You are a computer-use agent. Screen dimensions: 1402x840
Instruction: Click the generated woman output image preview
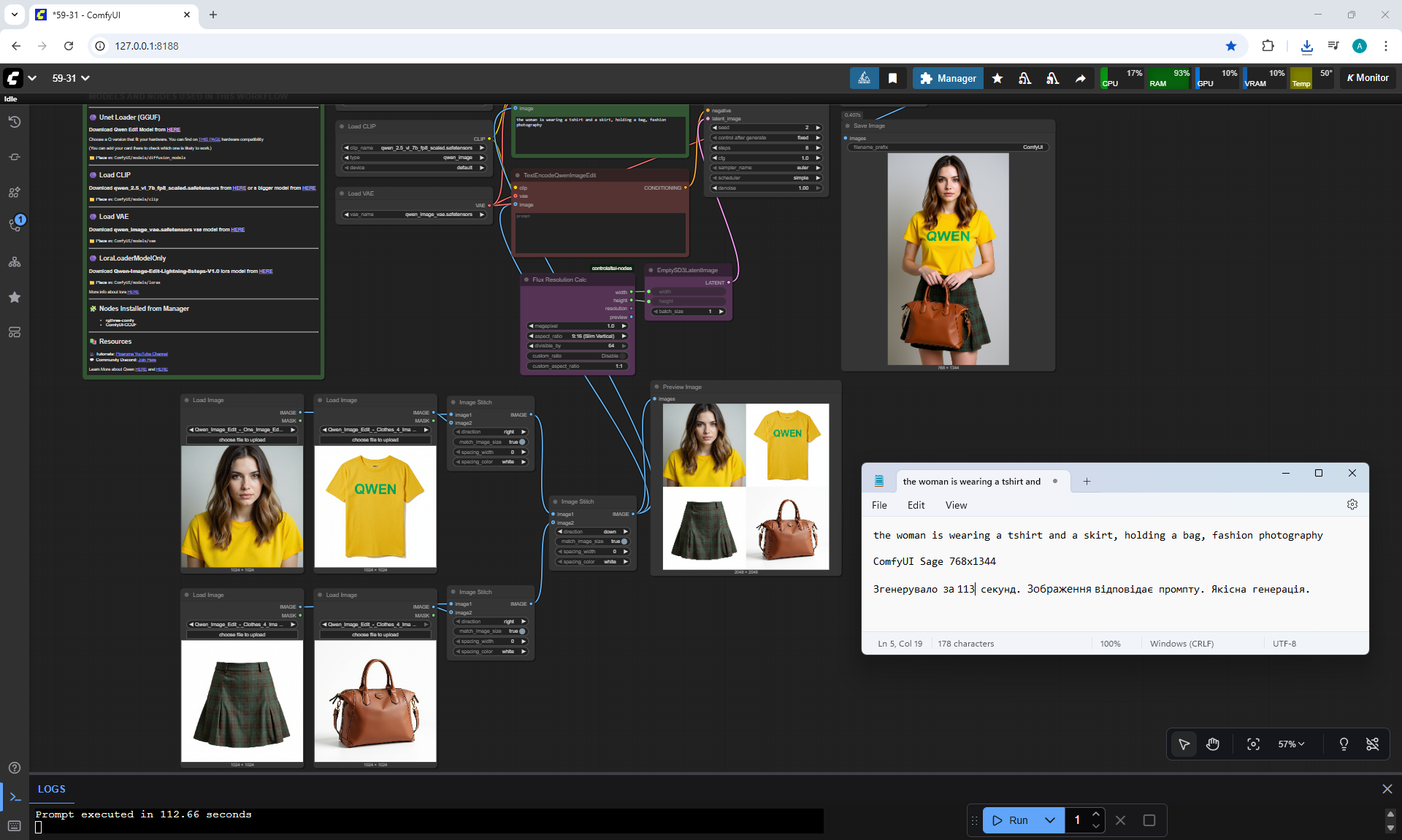tap(948, 259)
